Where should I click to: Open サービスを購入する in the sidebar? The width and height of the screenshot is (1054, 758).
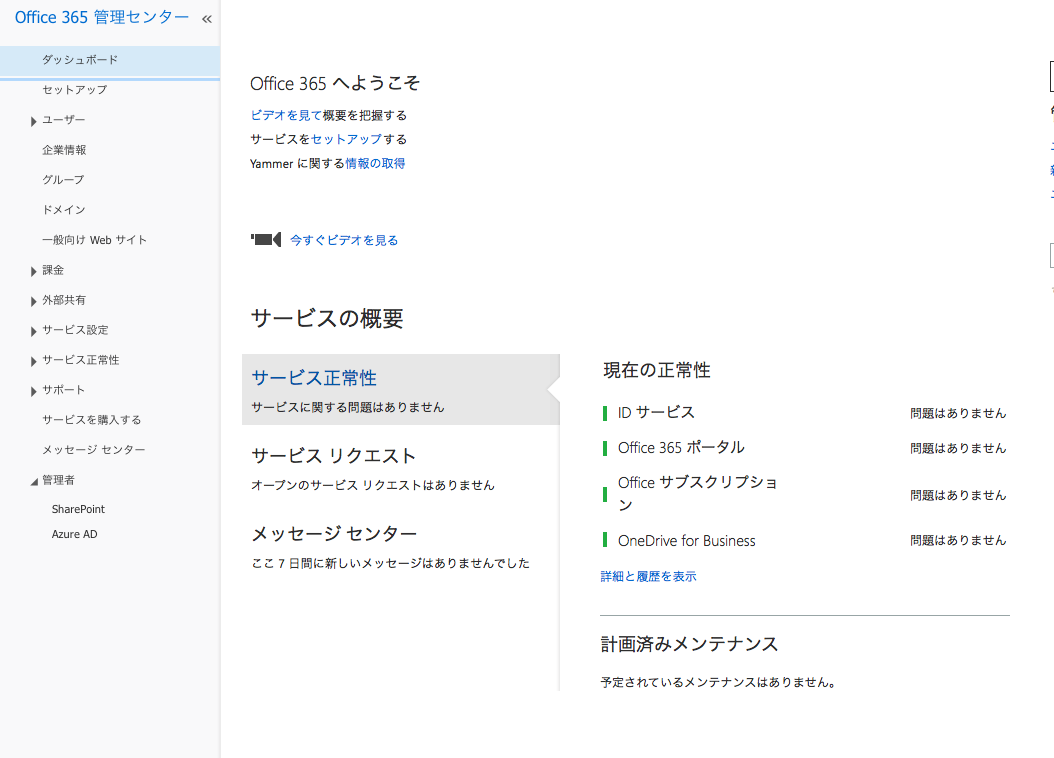92,420
